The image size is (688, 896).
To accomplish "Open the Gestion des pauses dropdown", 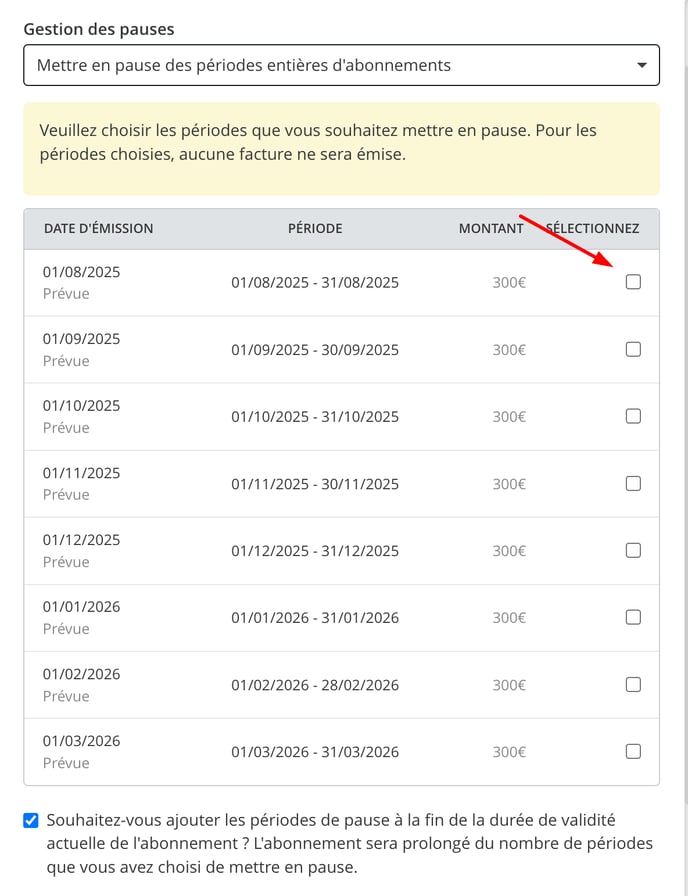I will 341,65.
